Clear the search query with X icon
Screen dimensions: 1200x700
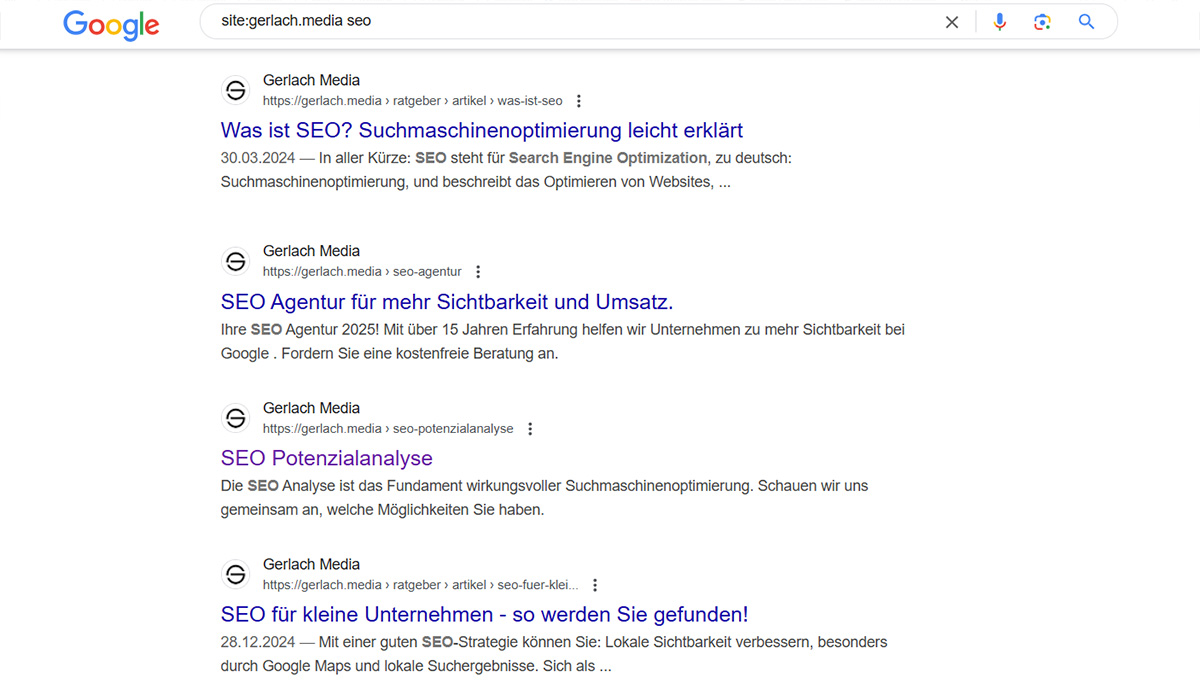[x=952, y=22]
